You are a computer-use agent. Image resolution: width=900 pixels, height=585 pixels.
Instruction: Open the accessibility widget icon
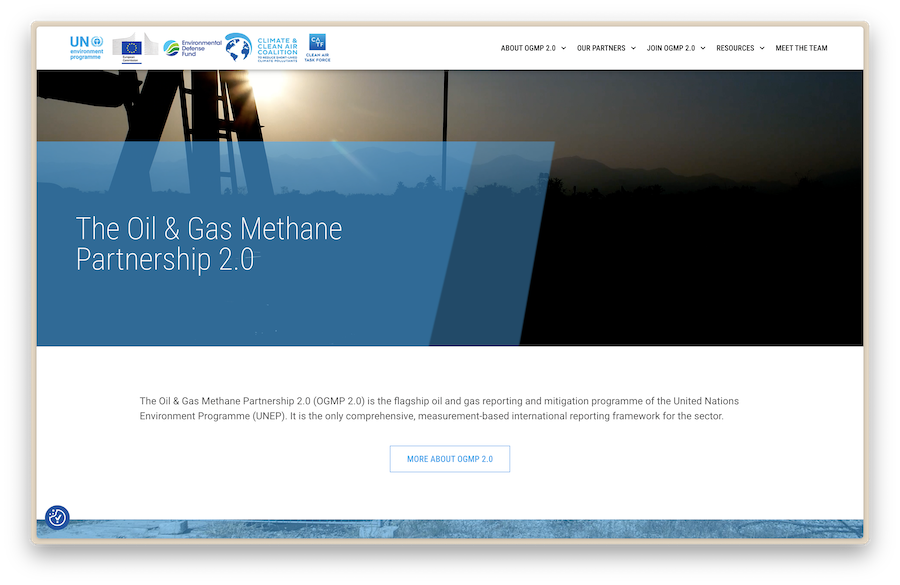(58, 517)
